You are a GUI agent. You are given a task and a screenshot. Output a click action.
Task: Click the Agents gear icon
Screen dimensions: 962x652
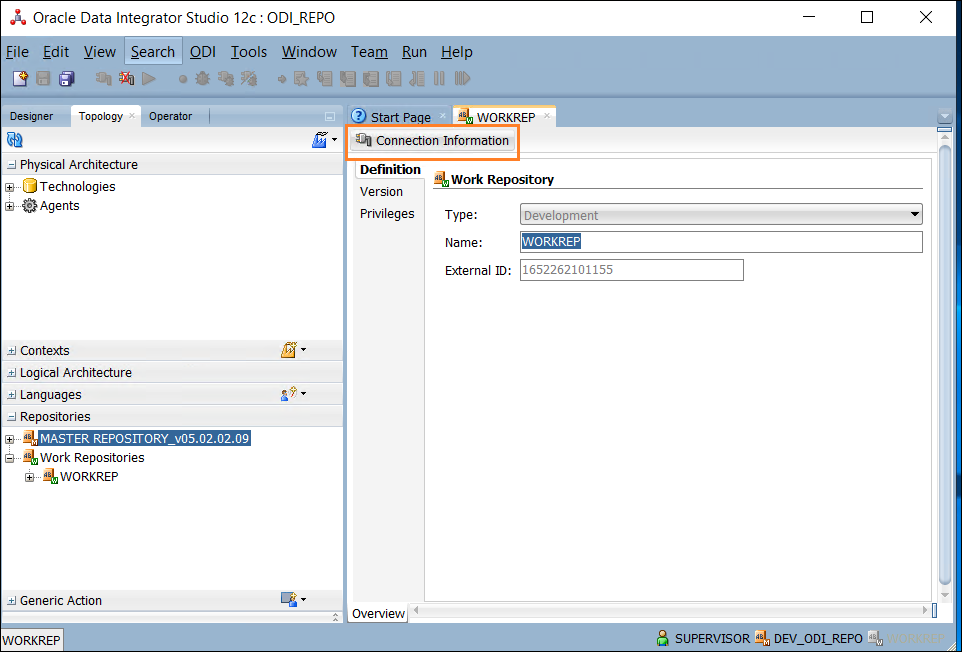click(x=29, y=205)
